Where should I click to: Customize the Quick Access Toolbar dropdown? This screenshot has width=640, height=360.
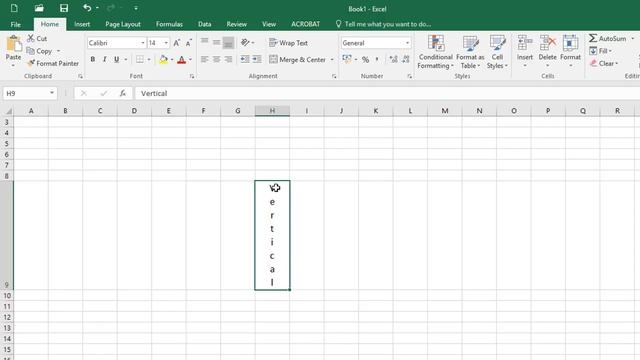(136, 8)
